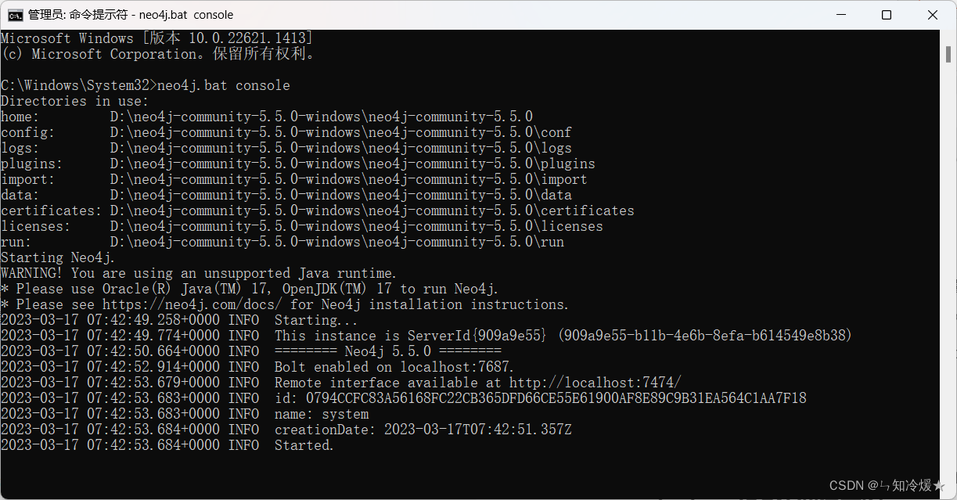Click the 'Bolt enabled on localhost:7687' log line
The image size is (957, 500).
point(394,368)
